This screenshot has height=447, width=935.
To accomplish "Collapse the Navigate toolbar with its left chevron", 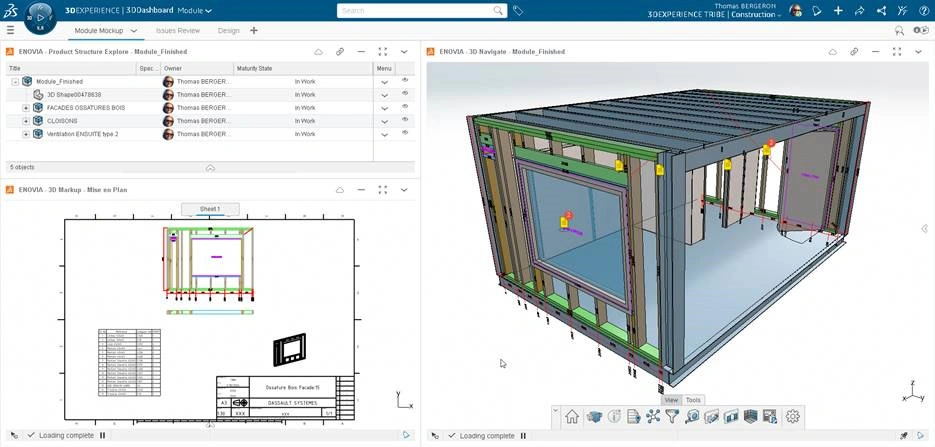I will click(x=556, y=410).
